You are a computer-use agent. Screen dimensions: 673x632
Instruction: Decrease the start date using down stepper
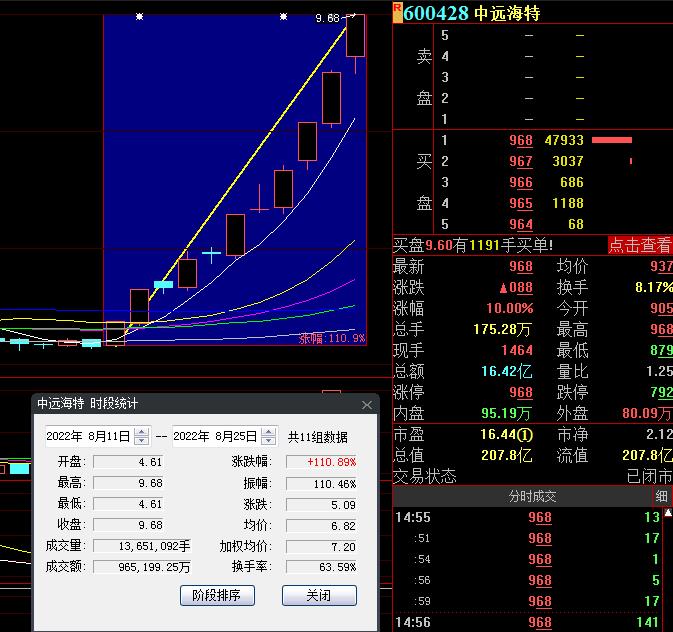tap(141, 441)
